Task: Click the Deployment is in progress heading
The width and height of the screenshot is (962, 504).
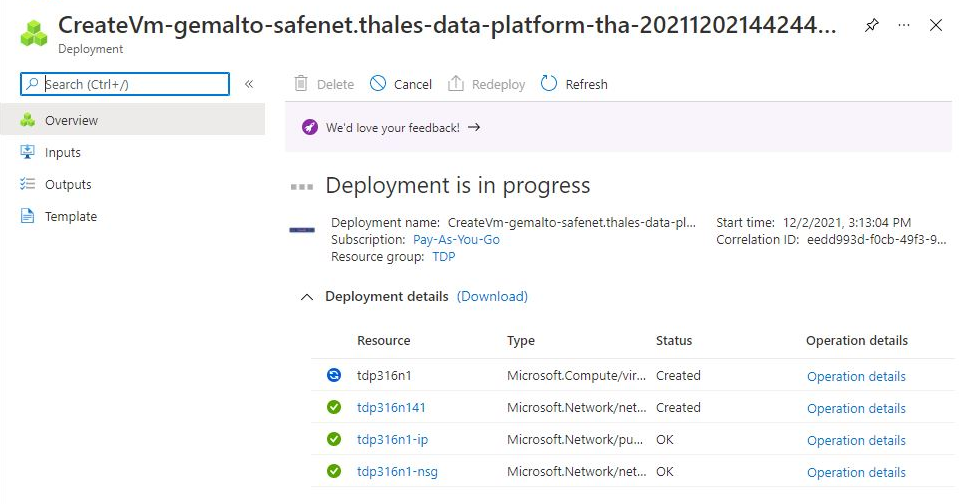Action: point(458,185)
